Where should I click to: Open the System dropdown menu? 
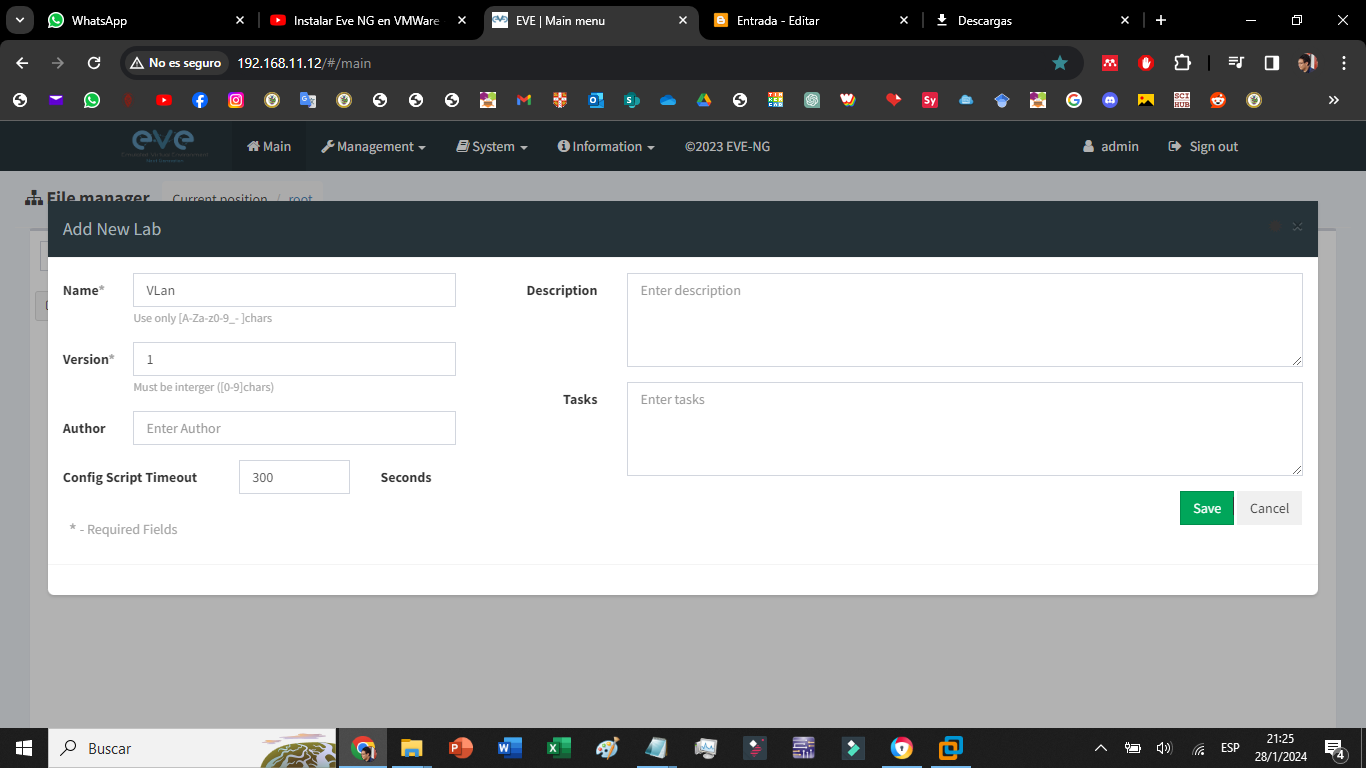(492, 146)
